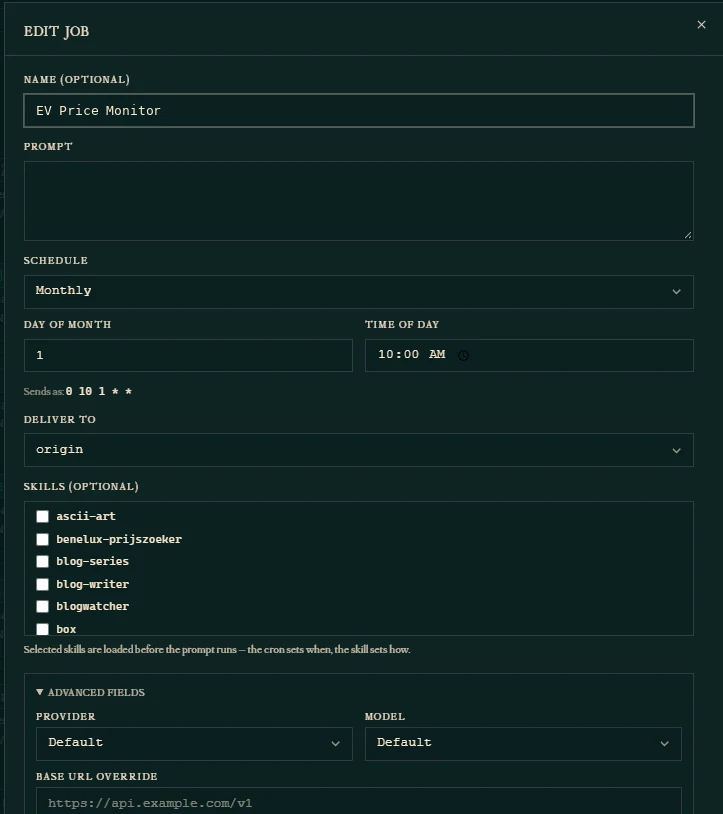This screenshot has width=723, height=814.
Task: Click the Base URL Override input field
Action: (359, 801)
